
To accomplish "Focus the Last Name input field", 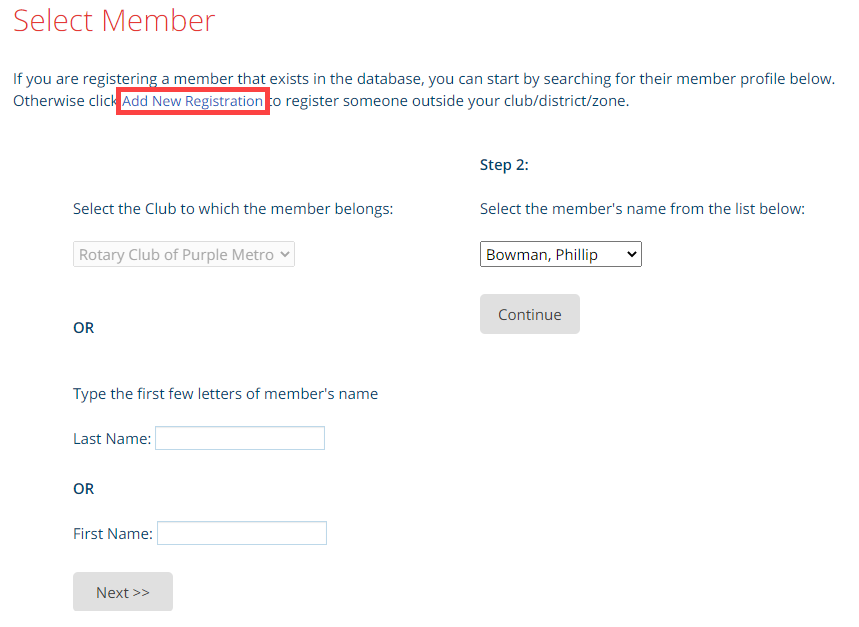I will [240, 438].
